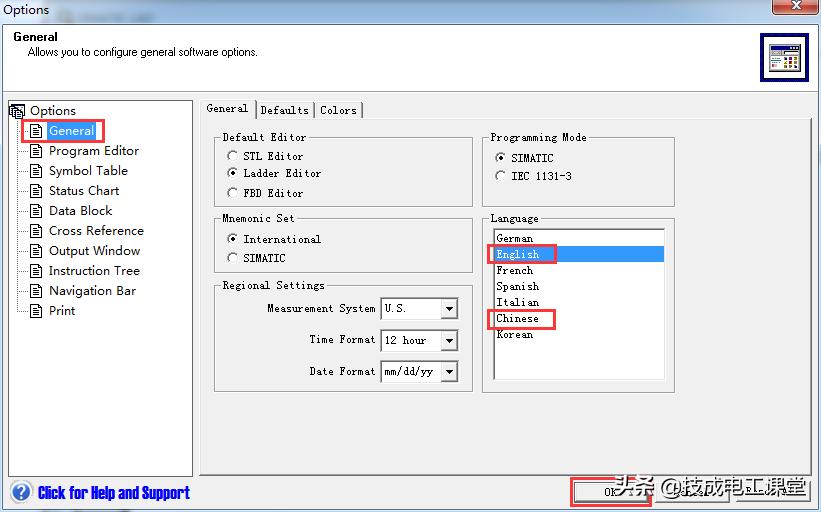Open the Time Format dropdown

click(x=449, y=340)
